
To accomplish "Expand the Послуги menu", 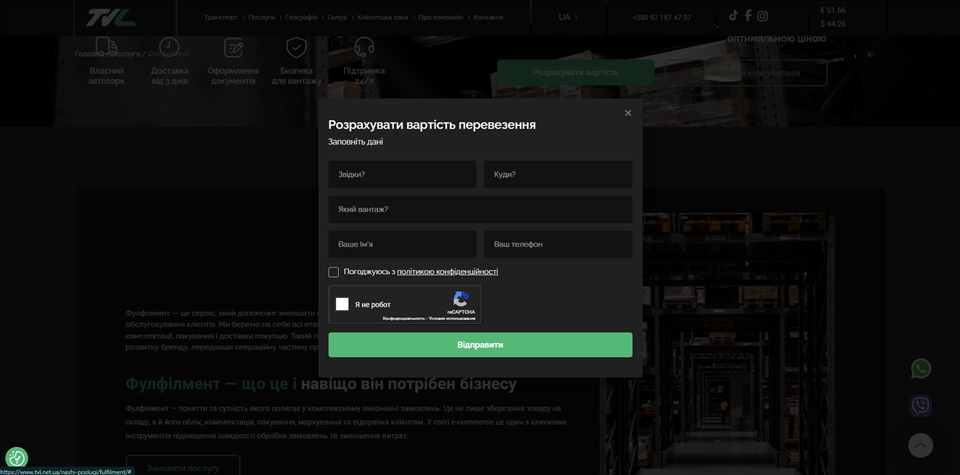I will pos(262,17).
